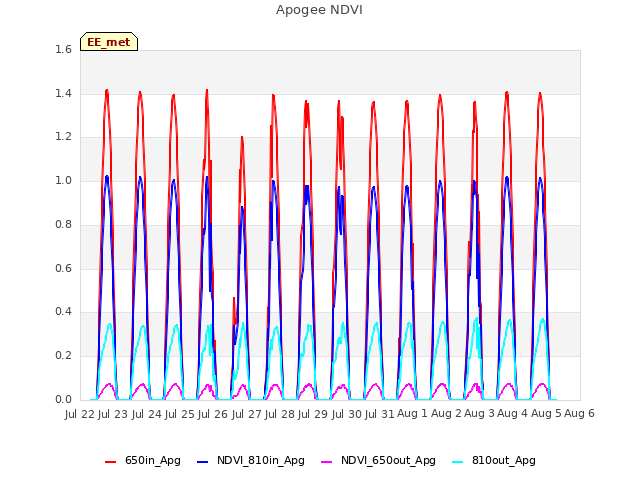Click the 0.4 y-axis tick label
The image size is (640, 480).
click(x=63, y=311)
